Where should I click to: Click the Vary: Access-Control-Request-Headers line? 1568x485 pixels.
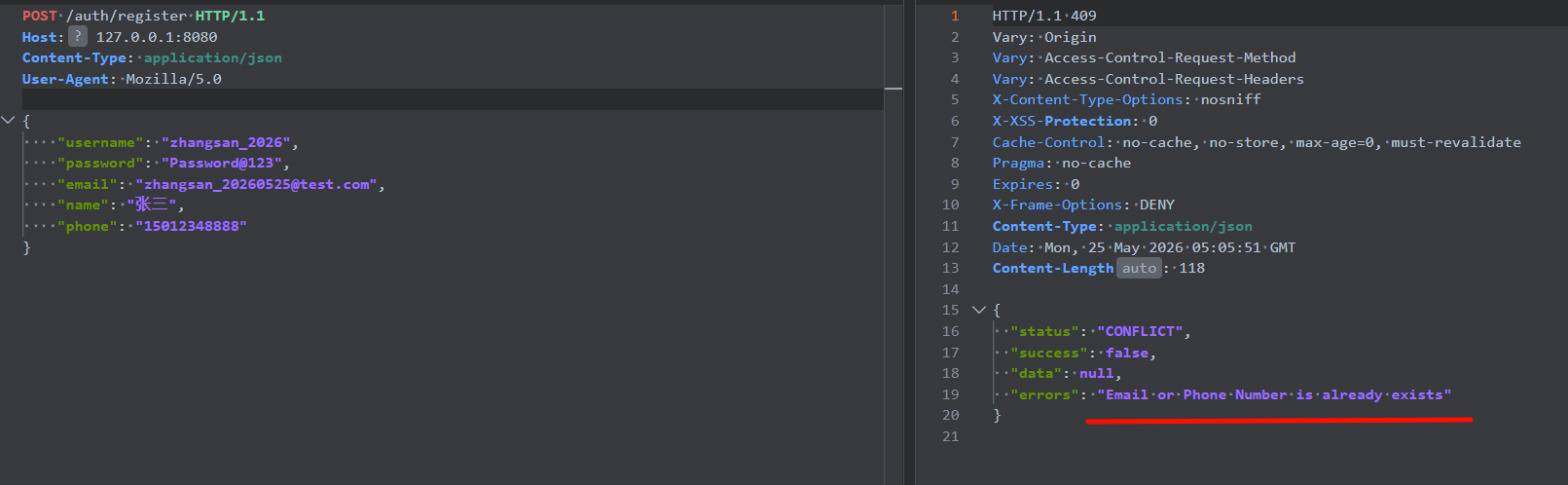[x=1149, y=79]
